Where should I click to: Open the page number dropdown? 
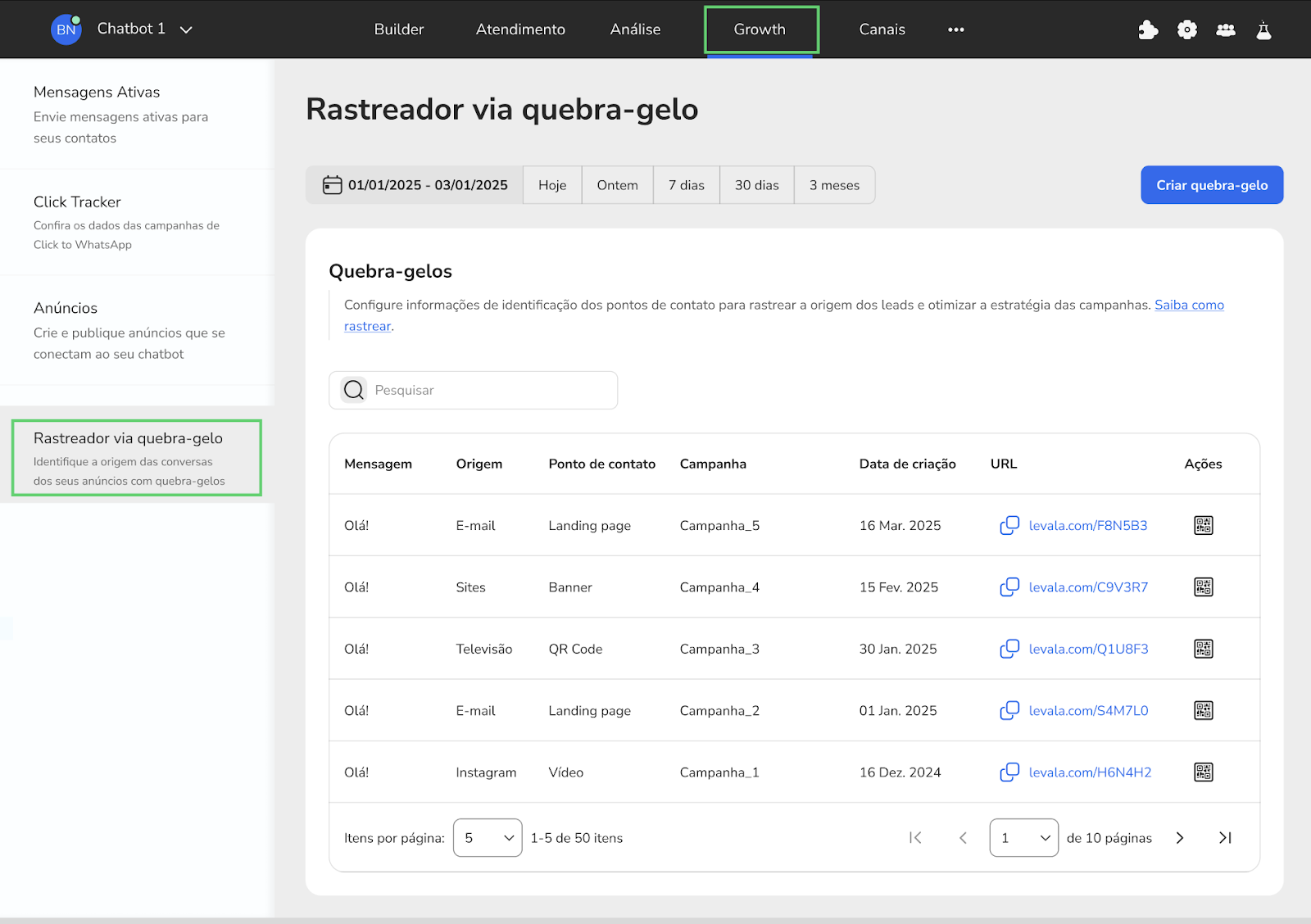coord(1024,838)
